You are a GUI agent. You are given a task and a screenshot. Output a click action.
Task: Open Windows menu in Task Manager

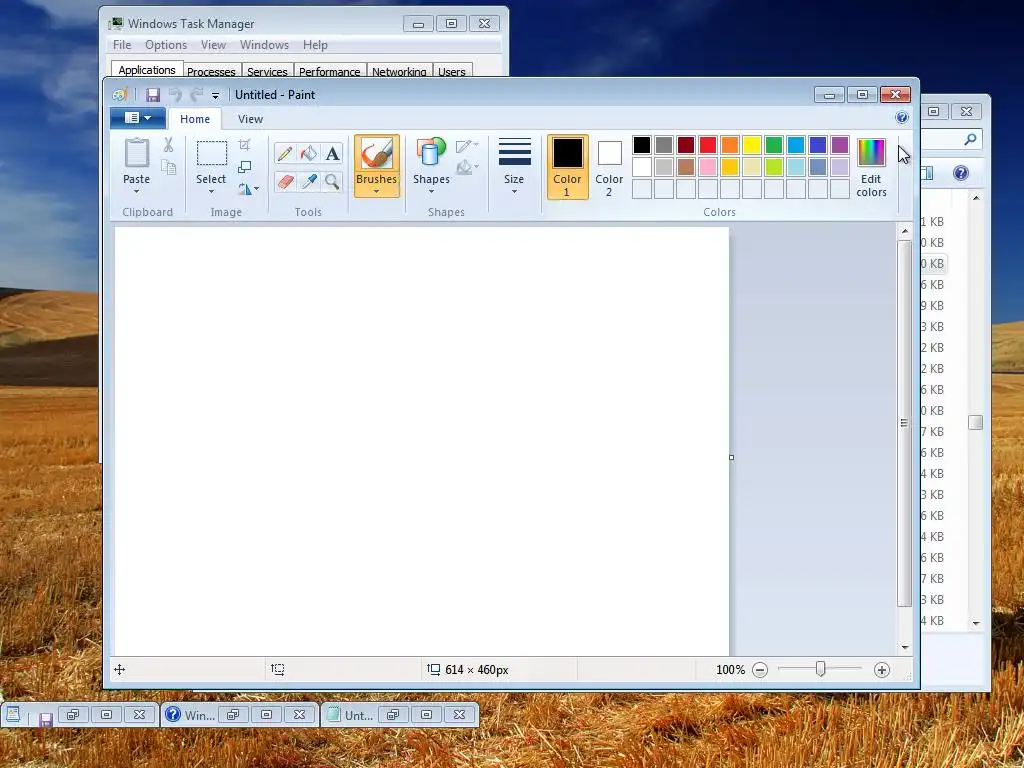pyautogui.click(x=264, y=45)
